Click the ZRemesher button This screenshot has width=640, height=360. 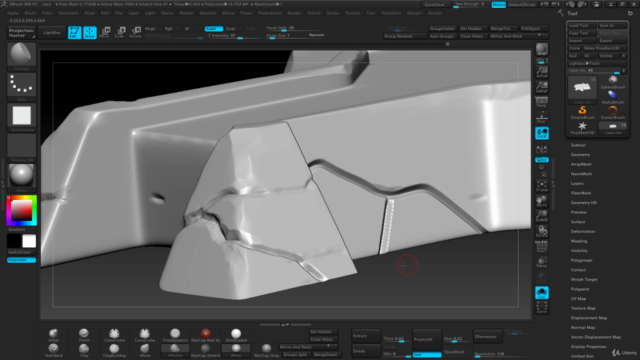click(x=488, y=337)
